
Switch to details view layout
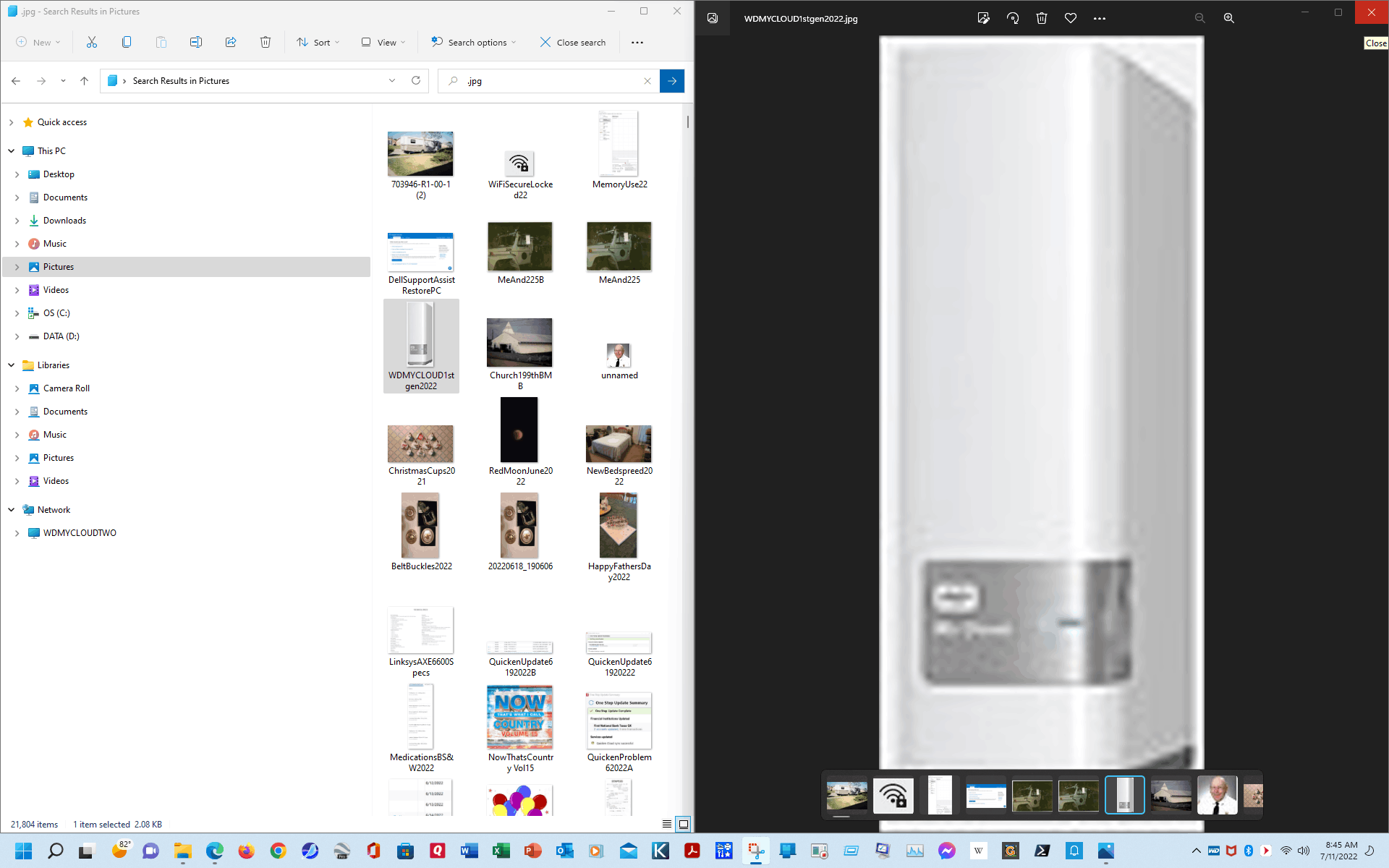666,824
